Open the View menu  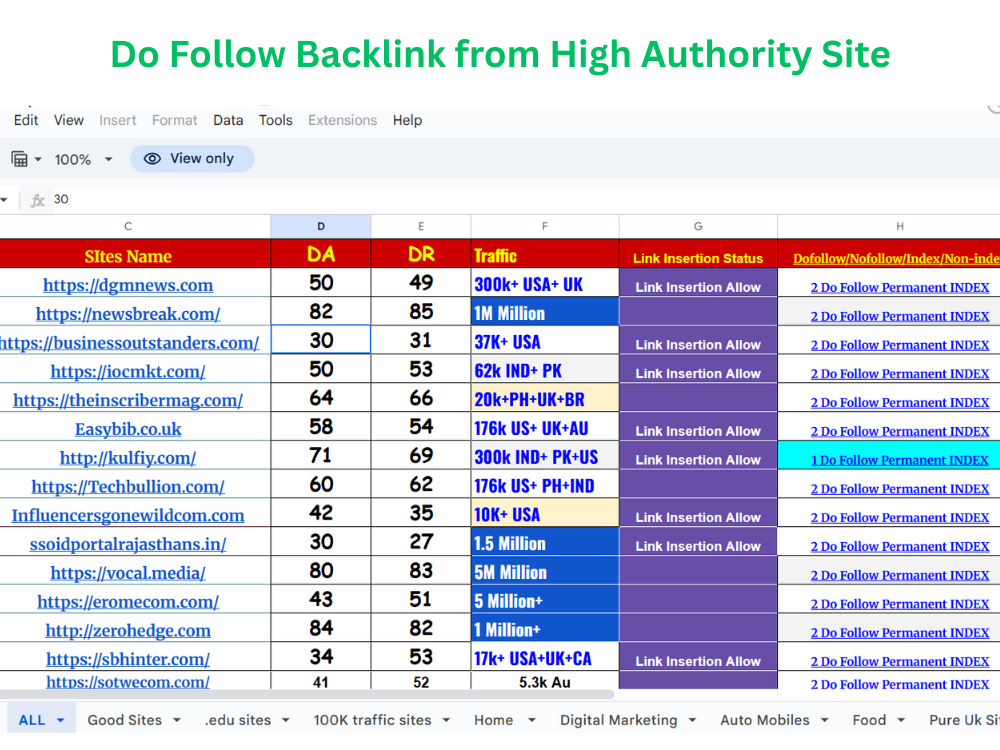tap(68, 120)
